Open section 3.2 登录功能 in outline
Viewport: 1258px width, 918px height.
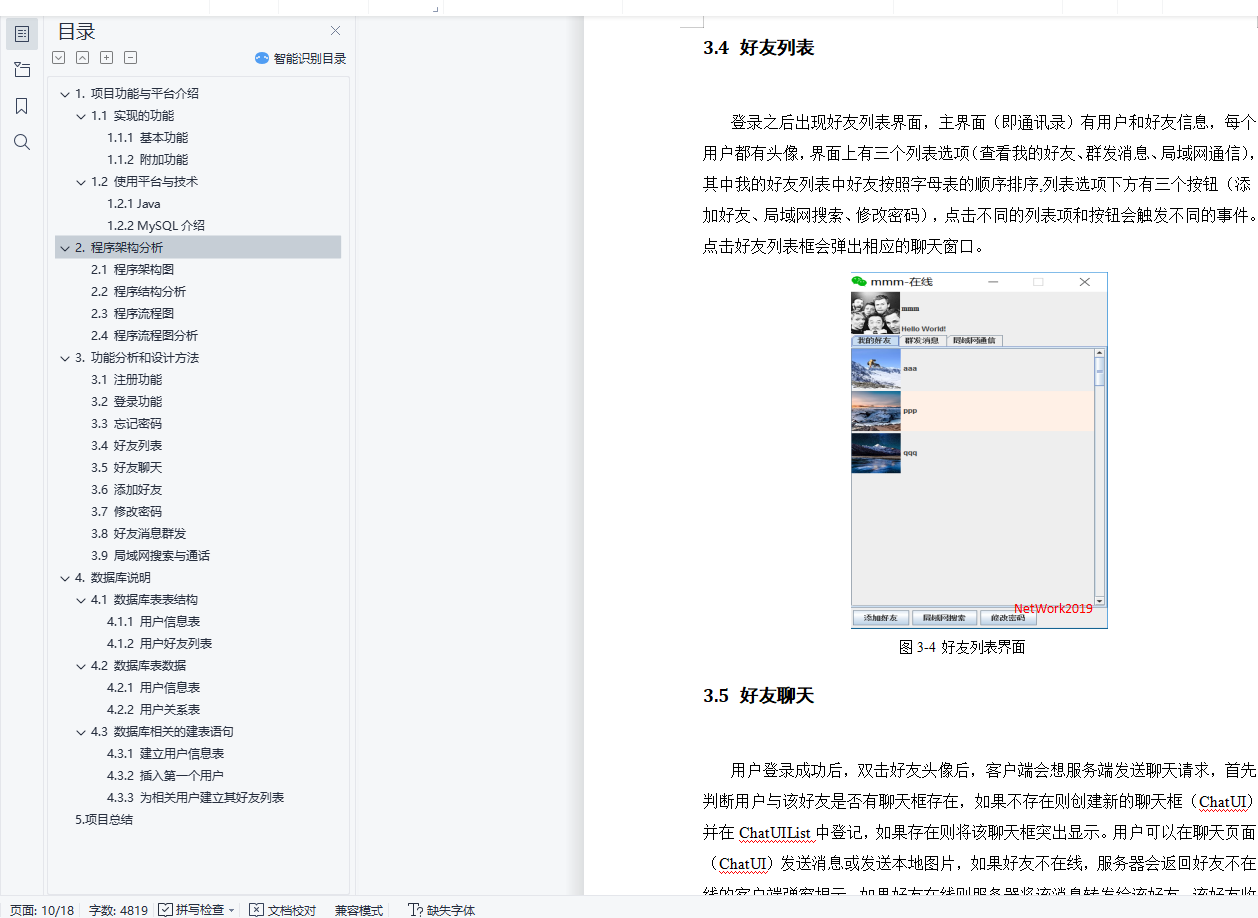pos(126,402)
